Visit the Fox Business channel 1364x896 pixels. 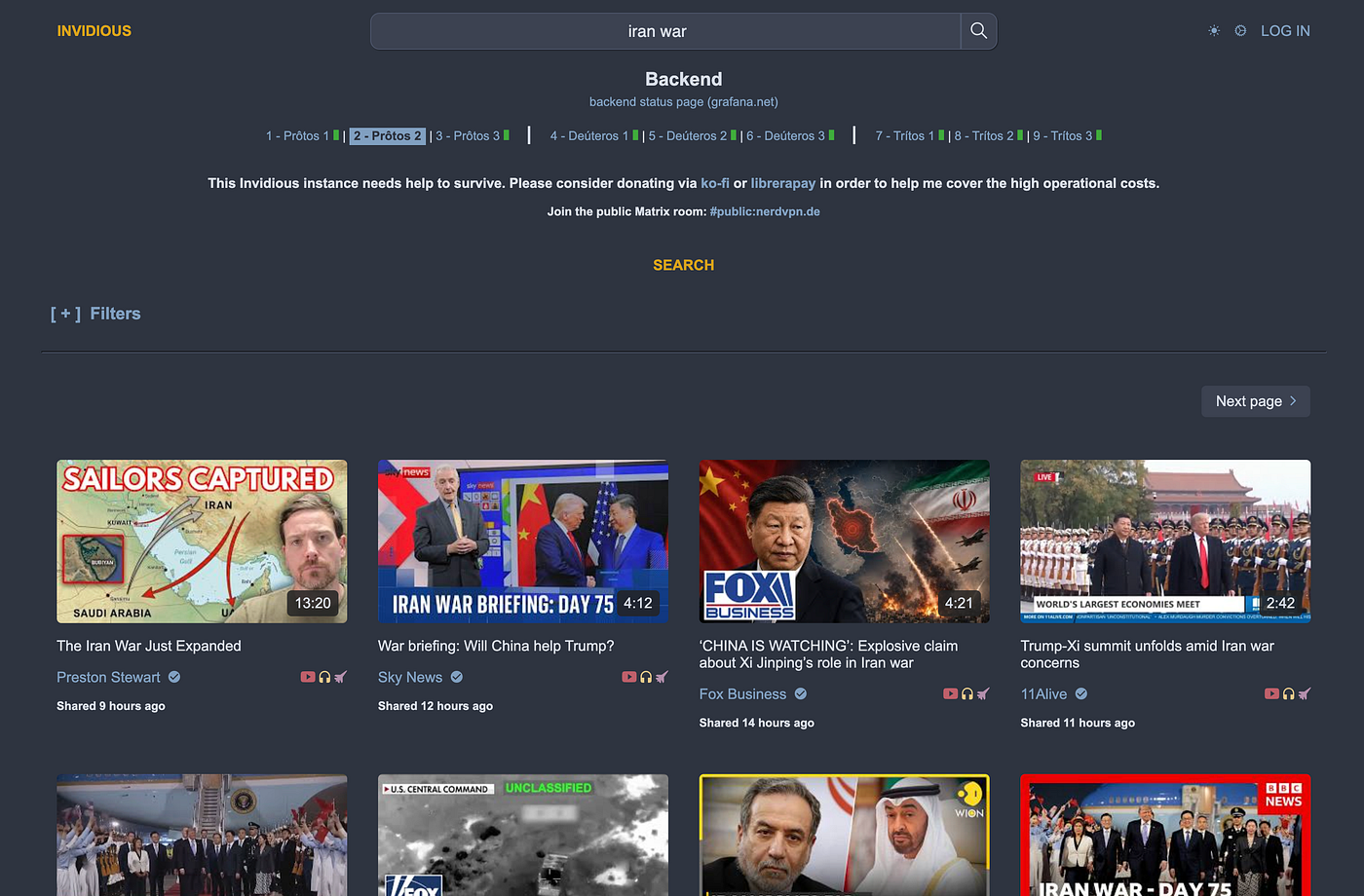(x=742, y=693)
